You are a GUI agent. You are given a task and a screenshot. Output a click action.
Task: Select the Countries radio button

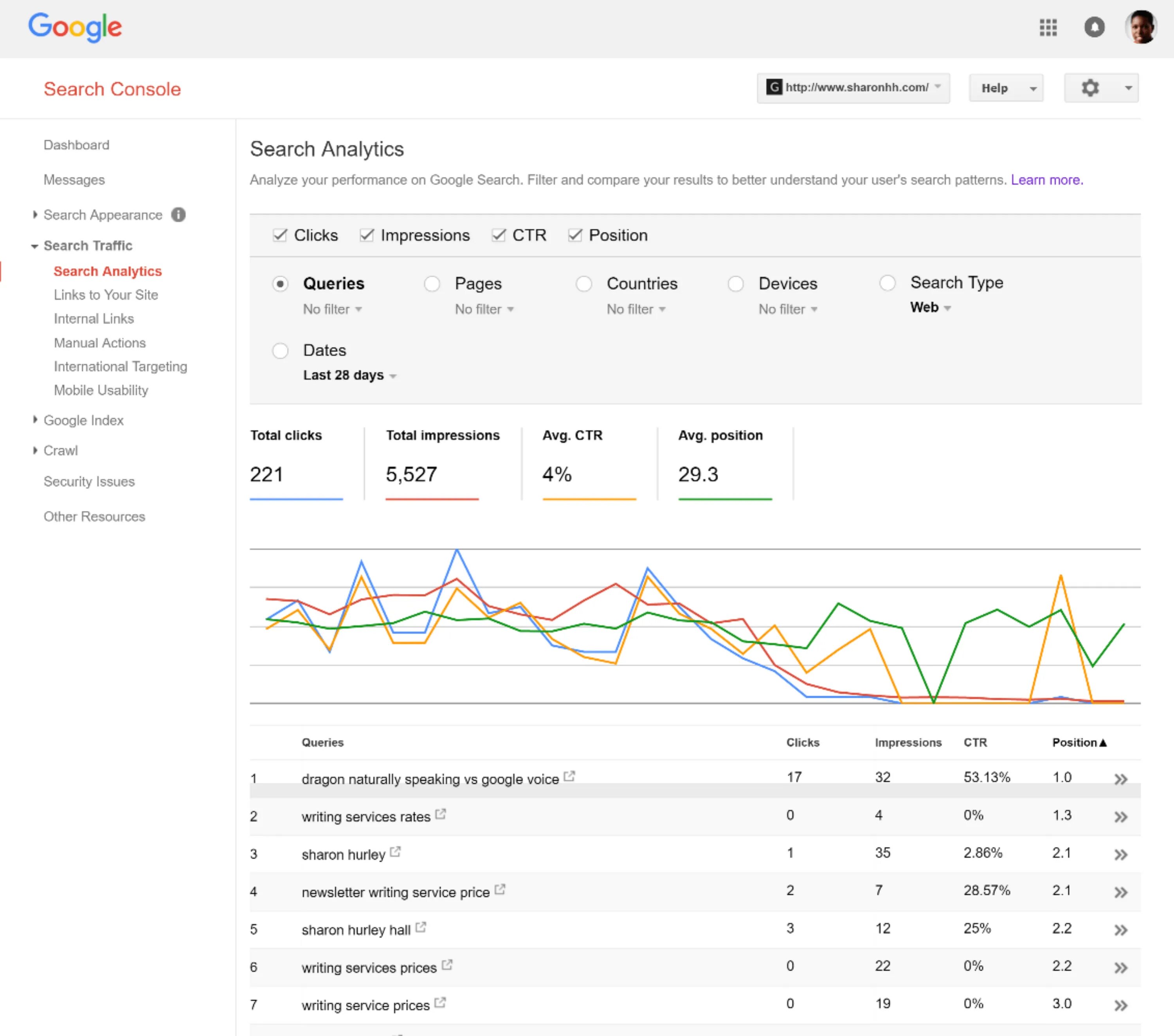(584, 284)
